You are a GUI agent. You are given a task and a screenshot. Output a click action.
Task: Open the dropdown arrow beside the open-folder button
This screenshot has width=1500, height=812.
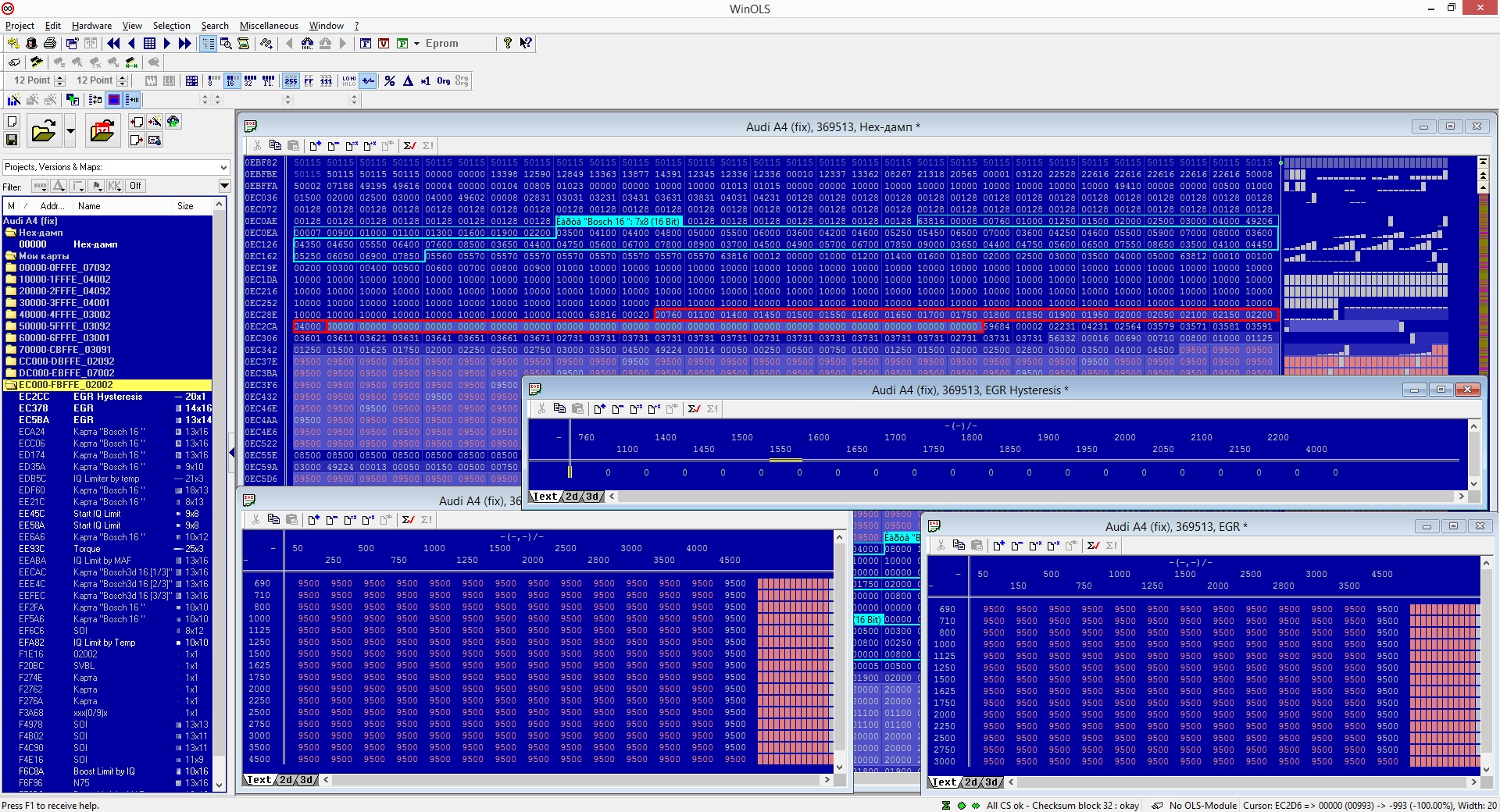click(x=70, y=130)
